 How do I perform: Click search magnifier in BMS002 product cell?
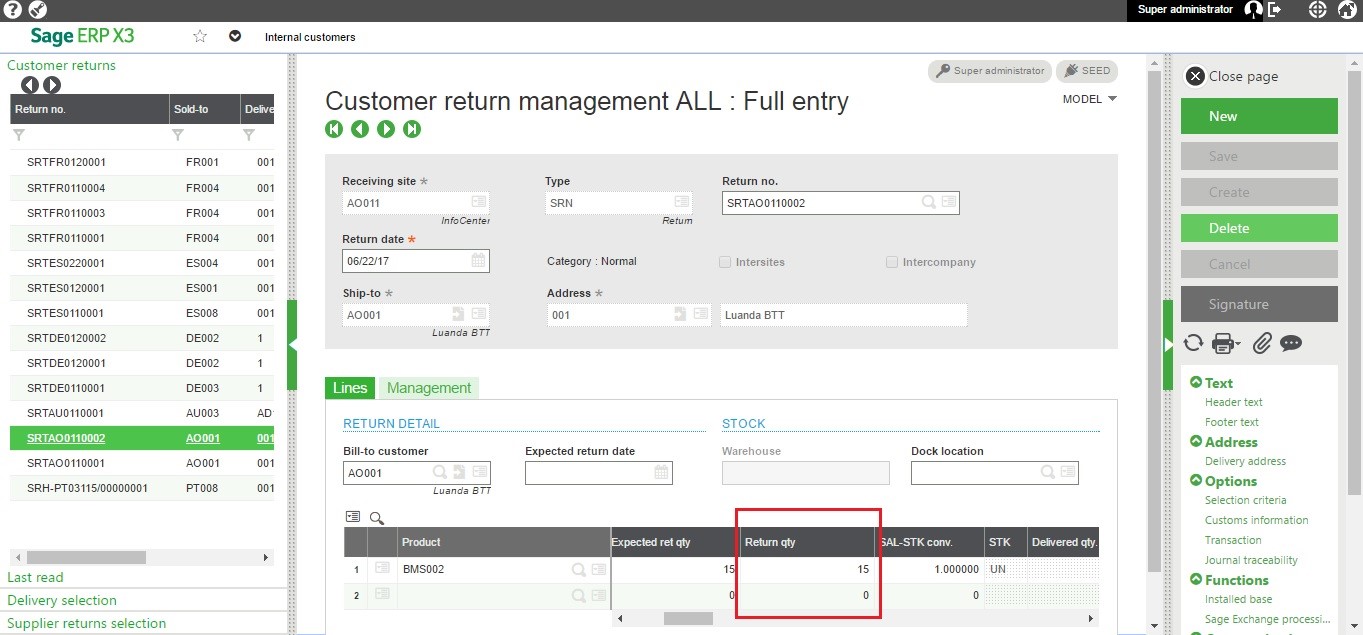(x=579, y=570)
